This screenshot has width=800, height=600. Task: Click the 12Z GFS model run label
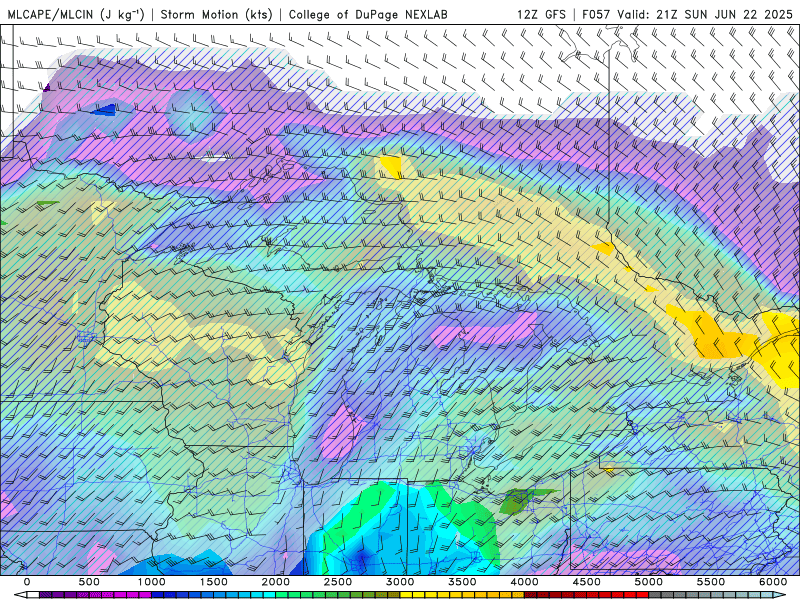coord(541,14)
